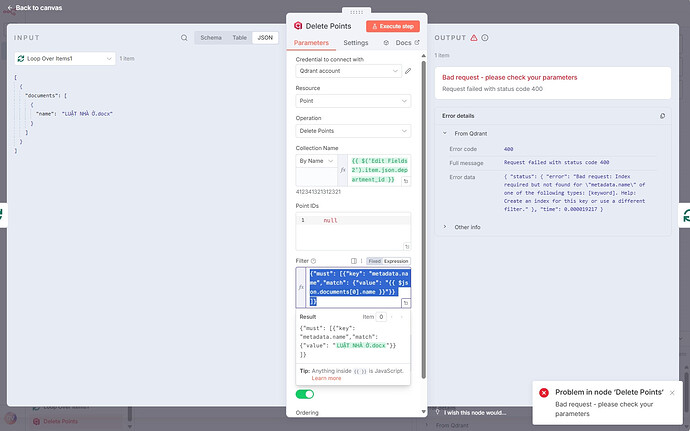Click error code value 400
The width and height of the screenshot is (690, 431).
508,149
